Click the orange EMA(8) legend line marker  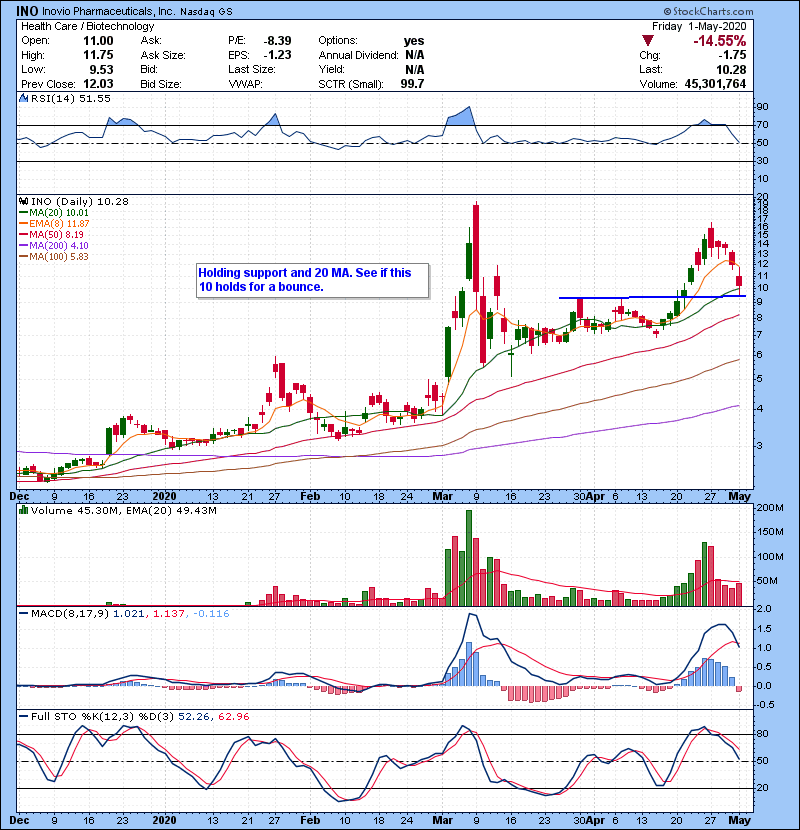(x=24, y=224)
